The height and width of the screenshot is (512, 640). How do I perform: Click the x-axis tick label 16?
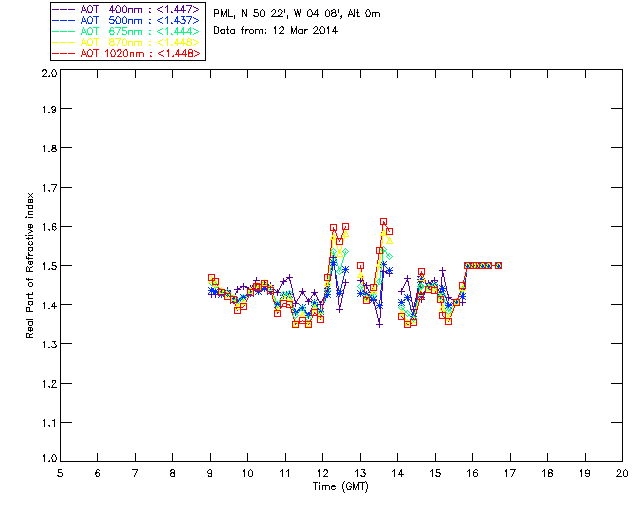click(473, 473)
